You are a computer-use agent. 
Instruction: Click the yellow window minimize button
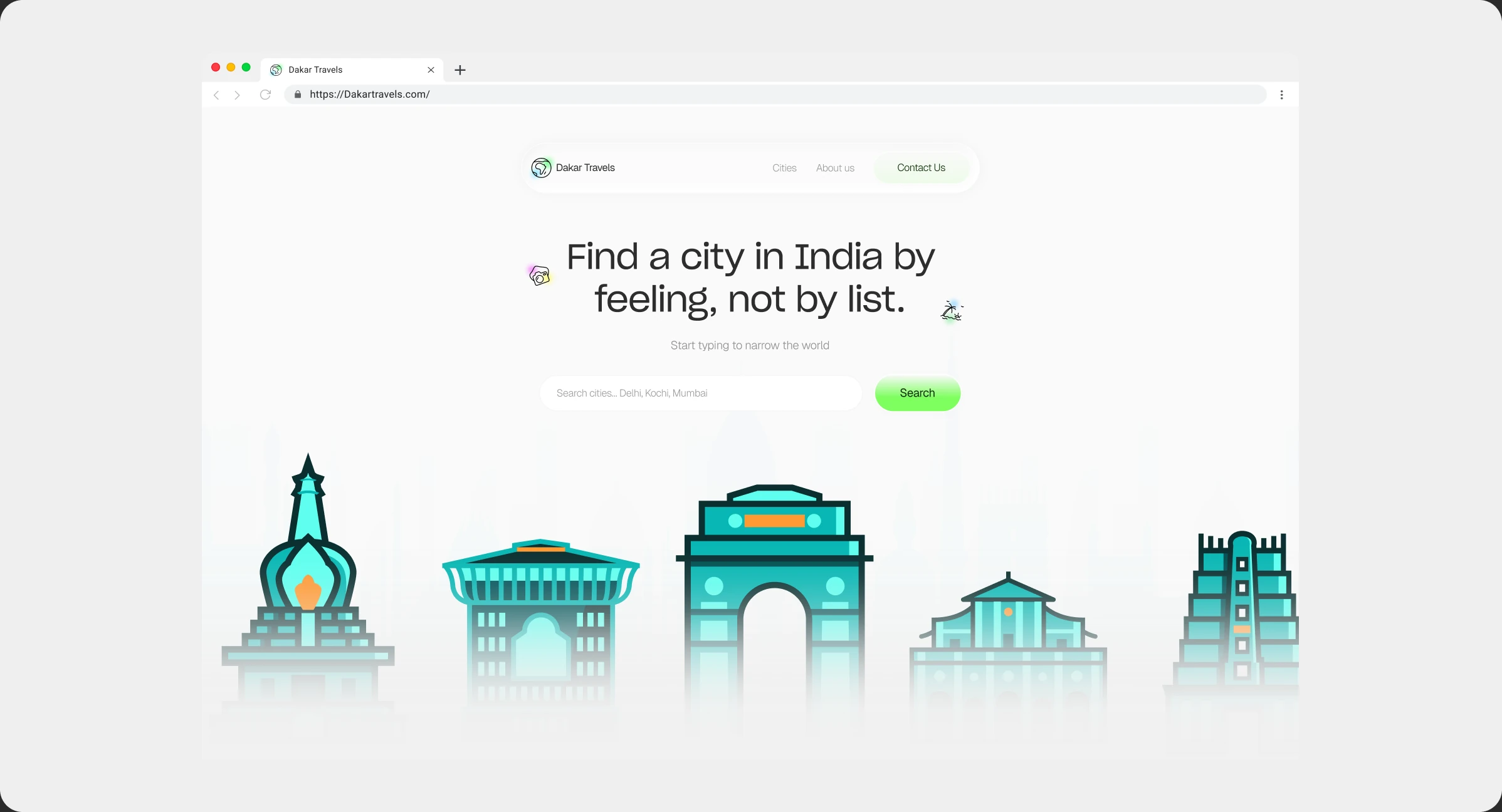click(x=231, y=67)
